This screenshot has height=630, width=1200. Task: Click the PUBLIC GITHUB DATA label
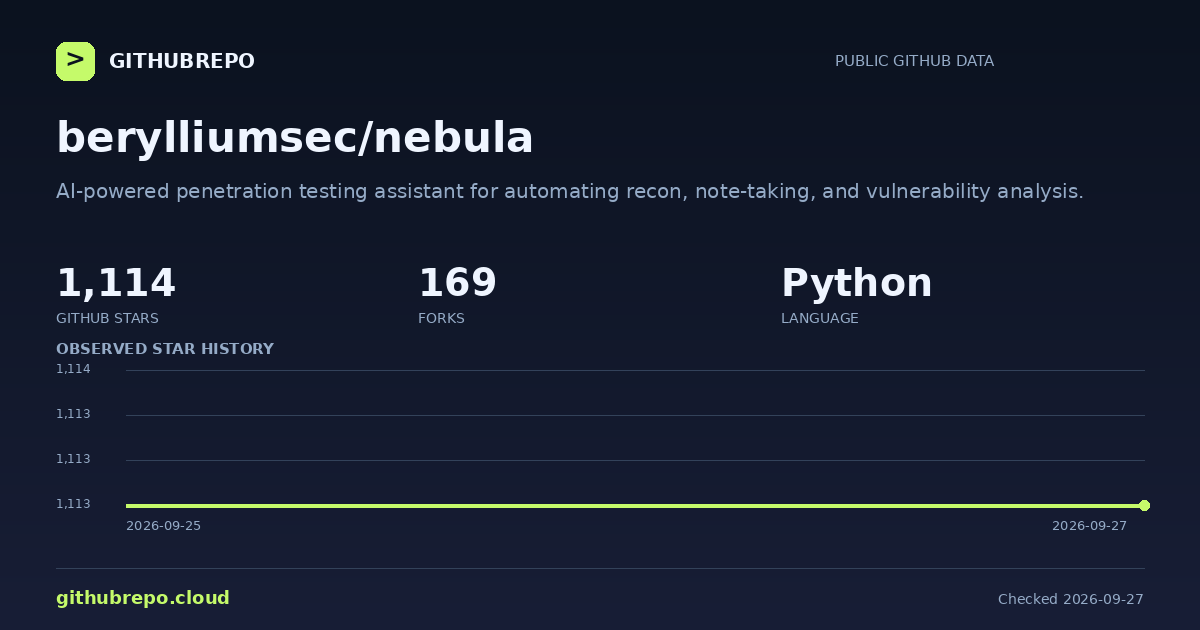tap(914, 61)
